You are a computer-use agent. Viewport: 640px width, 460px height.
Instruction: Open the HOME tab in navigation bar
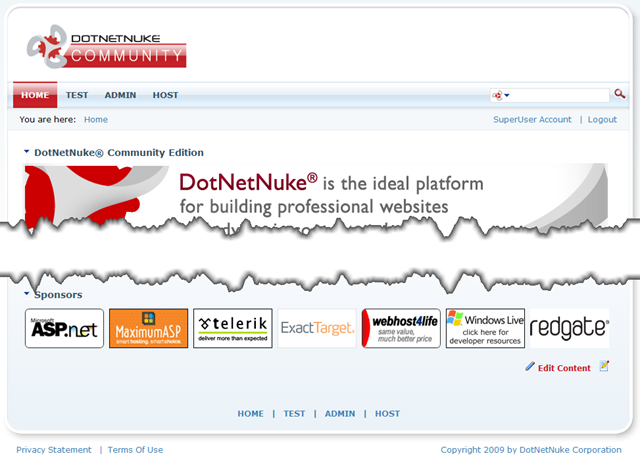[x=35, y=95]
